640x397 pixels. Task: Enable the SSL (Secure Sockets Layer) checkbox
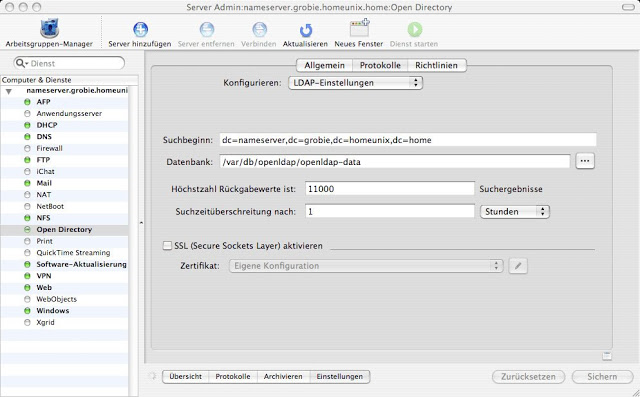tap(167, 246)
